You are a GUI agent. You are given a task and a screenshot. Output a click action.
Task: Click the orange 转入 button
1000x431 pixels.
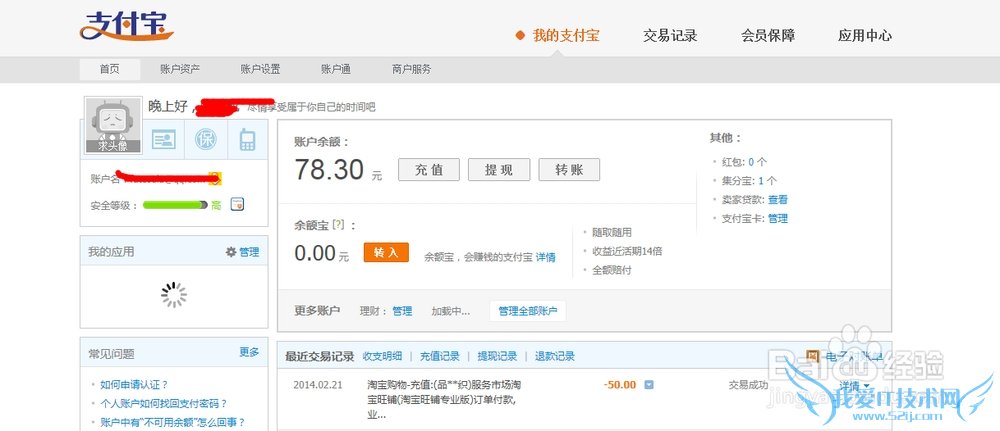coord(386,252)
